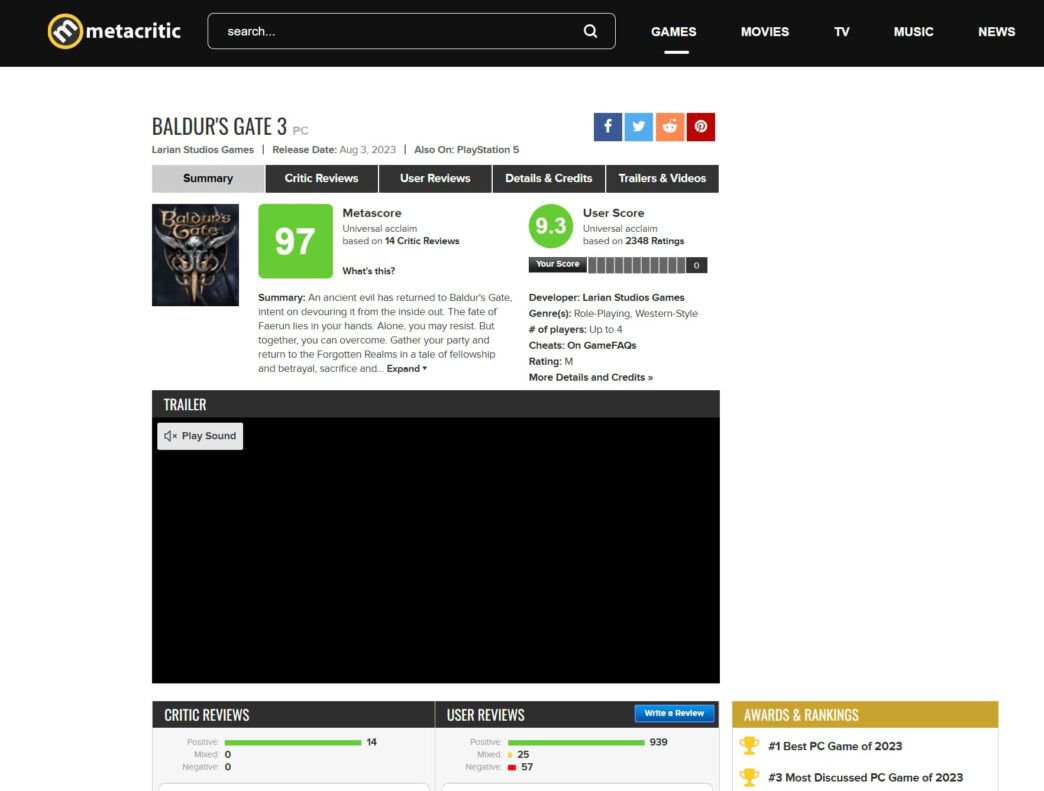Open the Movies menu
The image size is (1044, 791).
coord(765,32)
